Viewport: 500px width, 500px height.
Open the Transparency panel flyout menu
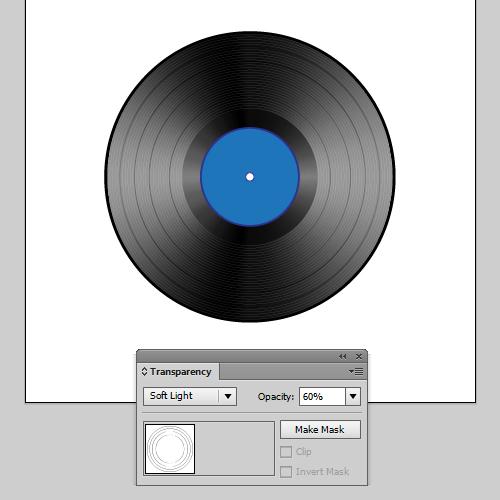pyautogui.click(x=356, y=371)
